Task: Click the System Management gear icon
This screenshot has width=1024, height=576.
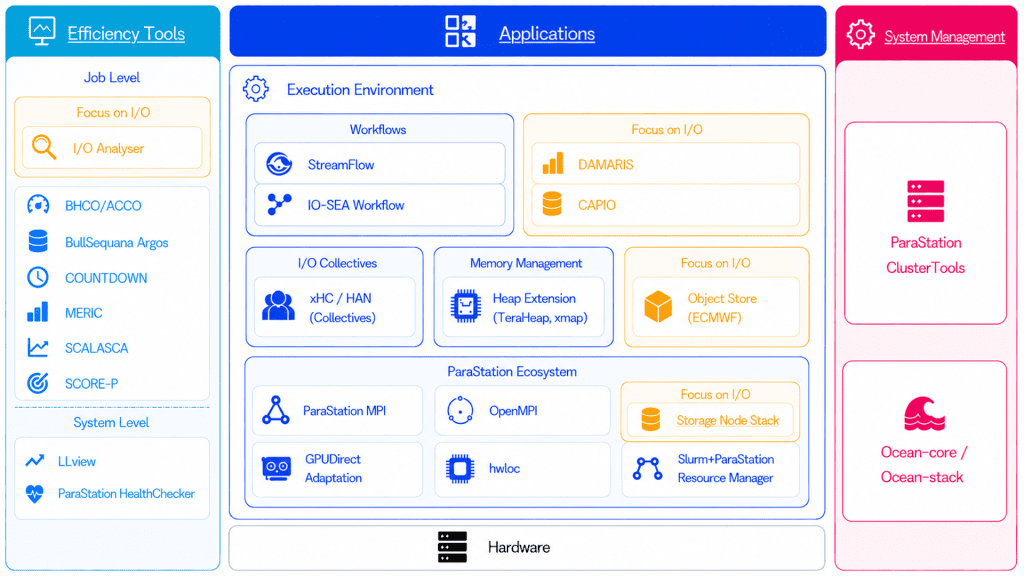Action: pos(861,34)
